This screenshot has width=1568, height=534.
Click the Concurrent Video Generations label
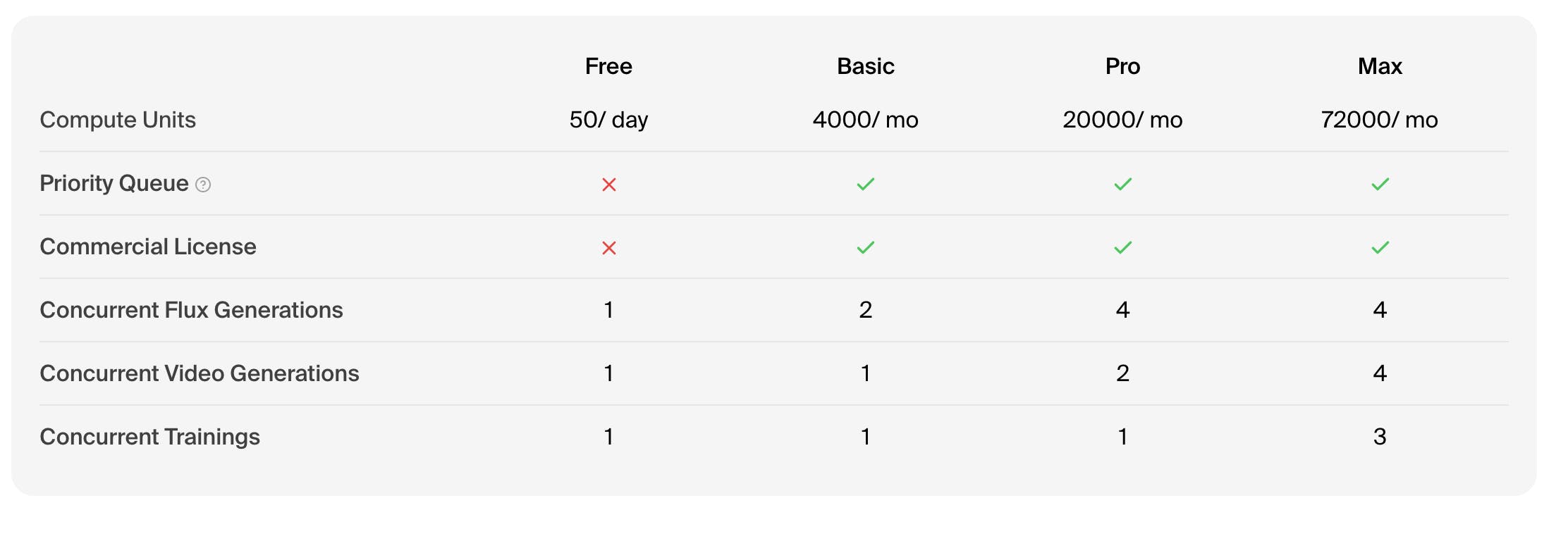200,373
